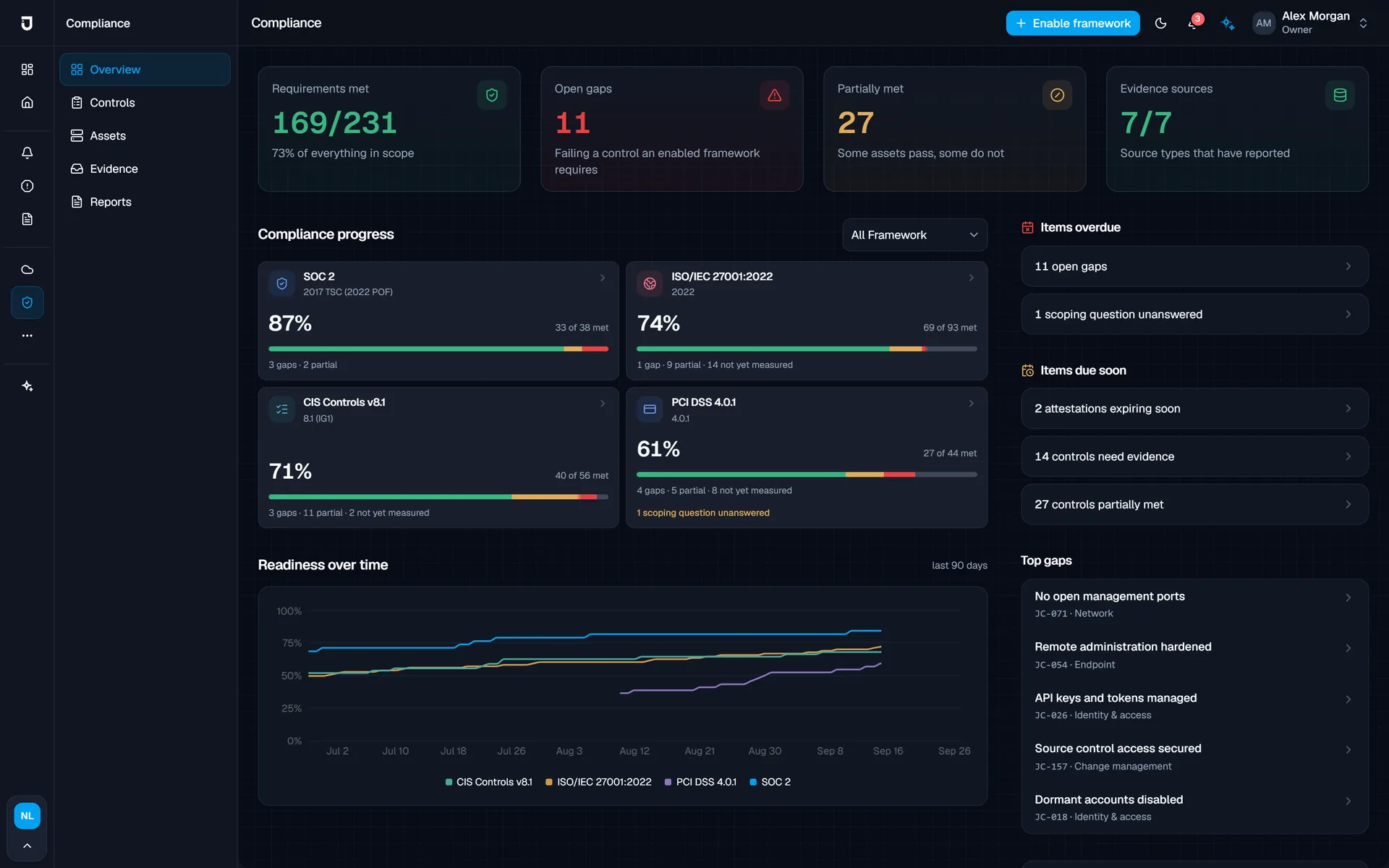Click the Enable framework button
The height and width of the screenshot is (868, 1389).
click(x=1072, y=23)
